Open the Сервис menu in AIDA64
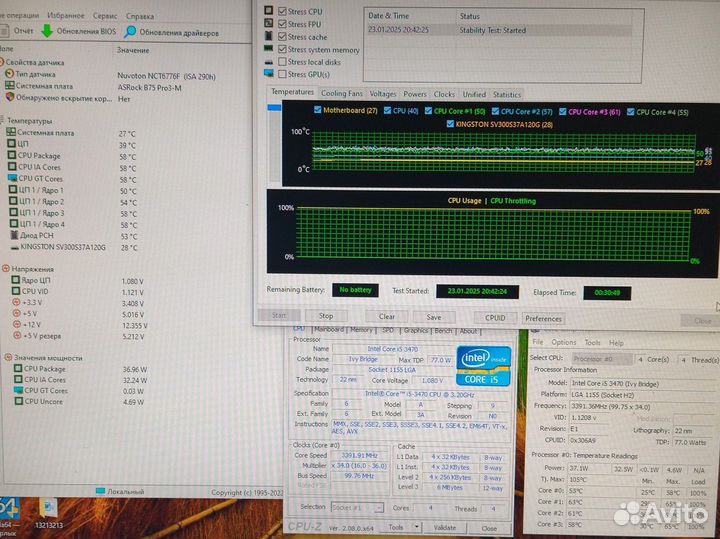The image size is (720, 539). pyautogui.click(x=105, y=16)
